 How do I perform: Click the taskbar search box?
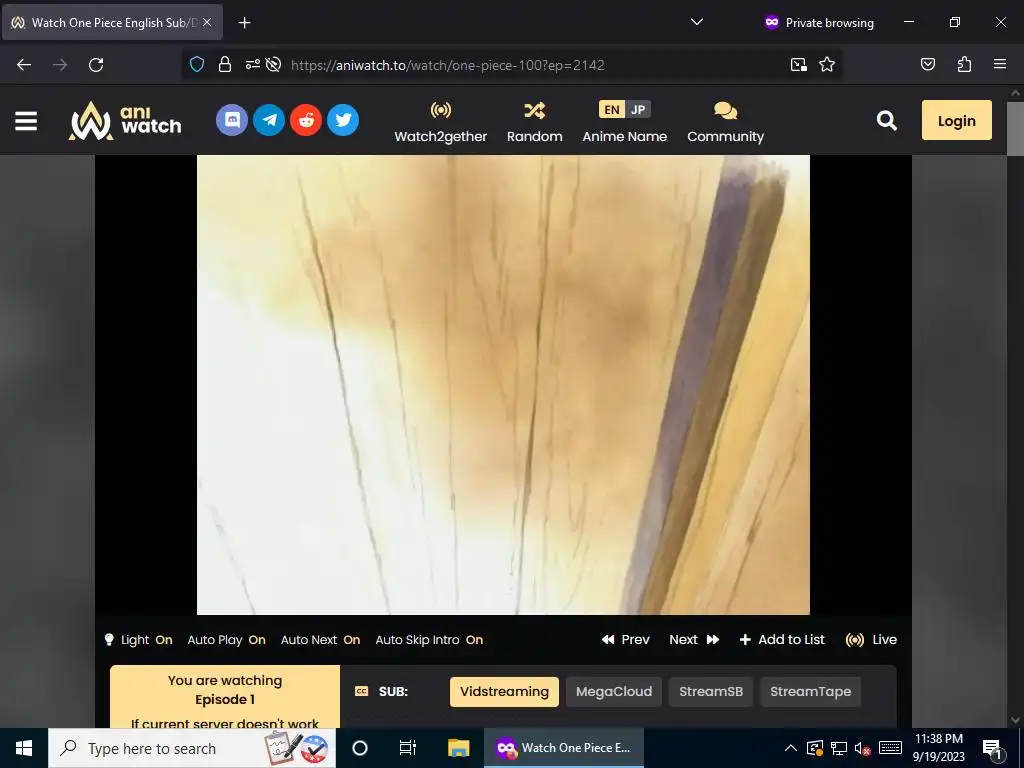(192, 748)
